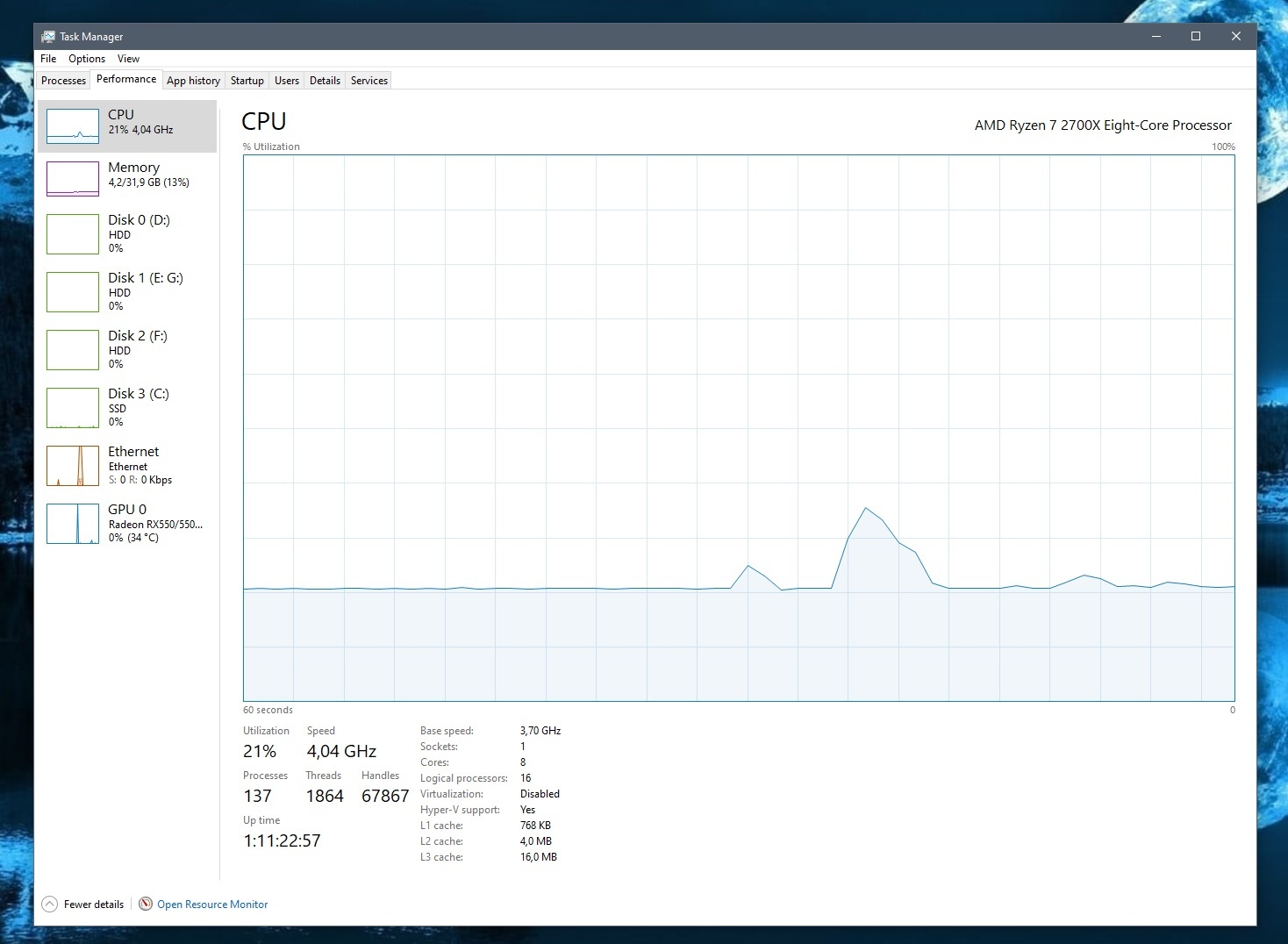The width and height of the screenshot is (1288, 944).
Task: Select the GPU 0 mini graph thumbnail
Action: coord(73,524)
